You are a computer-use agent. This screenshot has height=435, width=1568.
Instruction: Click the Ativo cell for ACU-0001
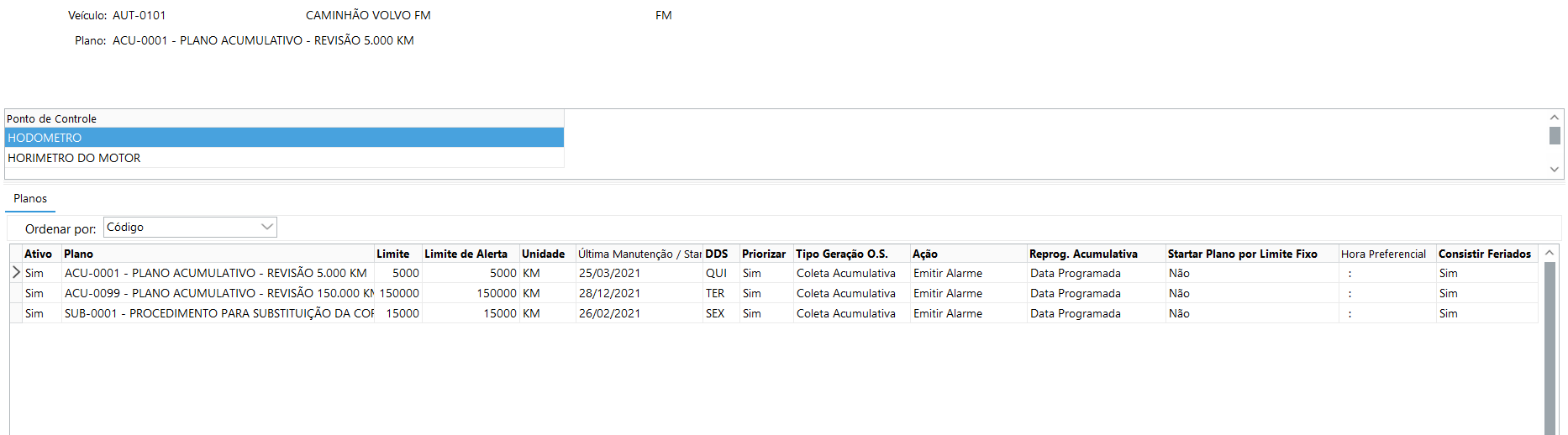[x=41, y=273]
